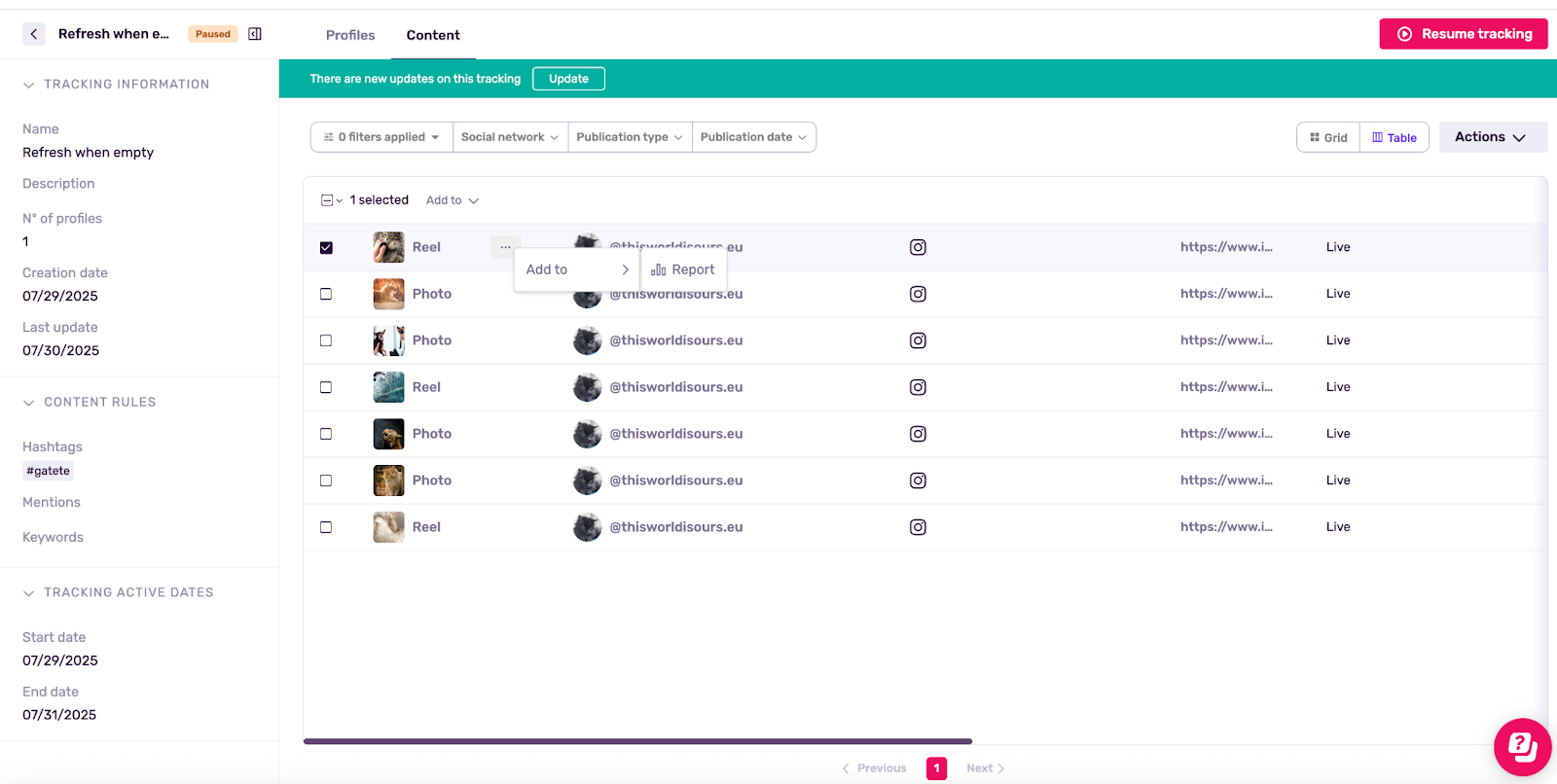Open the Social network filter dropdown
Screen dimensions: 1557x784
point(509,137)
